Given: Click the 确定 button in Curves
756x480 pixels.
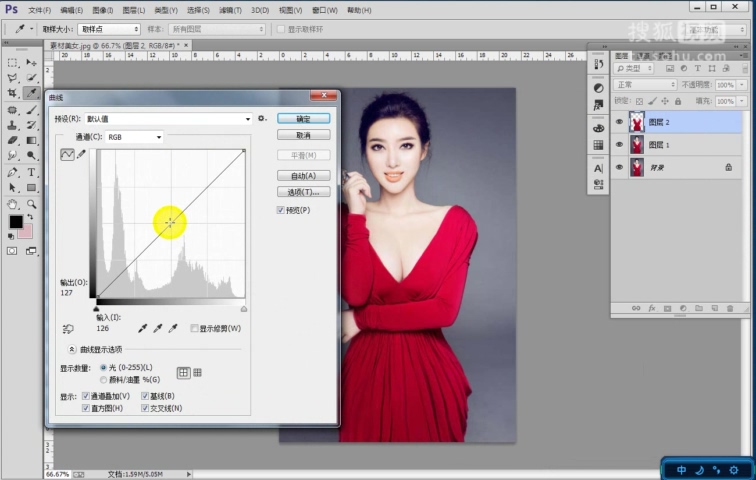Looking at the screenshot, I should coord(304,119).
